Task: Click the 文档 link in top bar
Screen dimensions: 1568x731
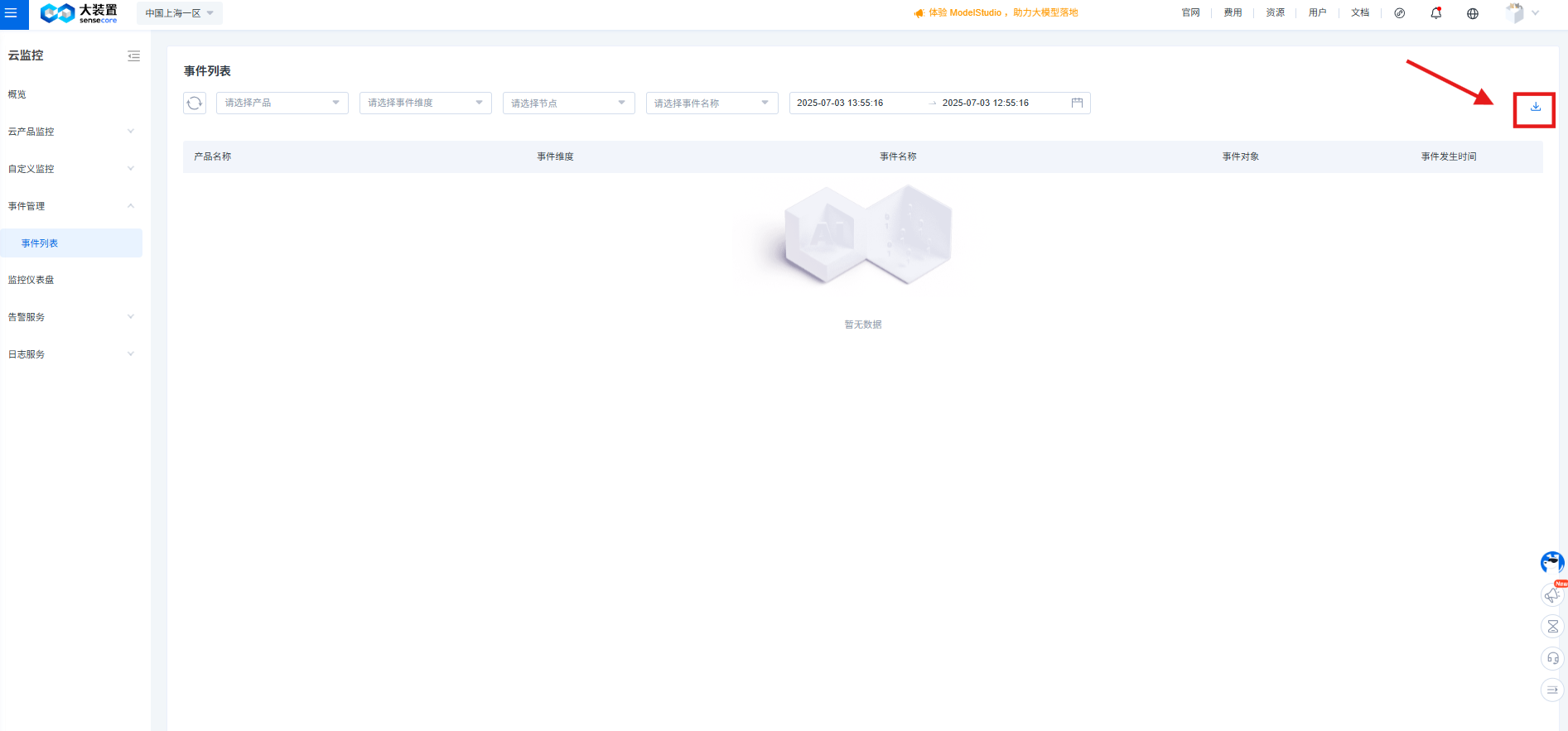Action: pyautogui.click(x=1359, y=13)
